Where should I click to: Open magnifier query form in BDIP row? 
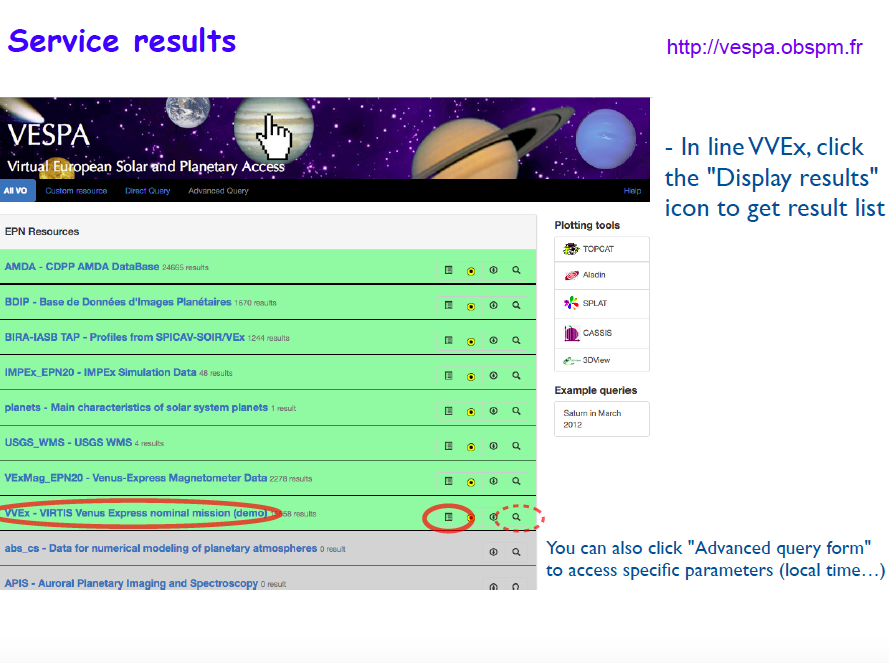click(x=516, y=306)
